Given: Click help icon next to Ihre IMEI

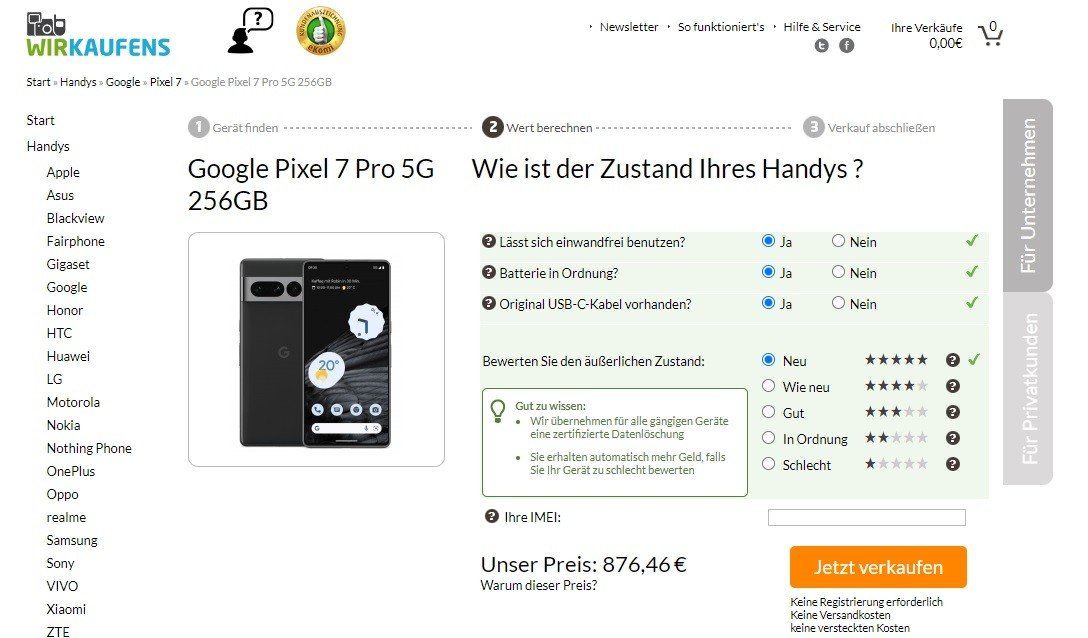Looking at the screenshot, I should (492, 516).
